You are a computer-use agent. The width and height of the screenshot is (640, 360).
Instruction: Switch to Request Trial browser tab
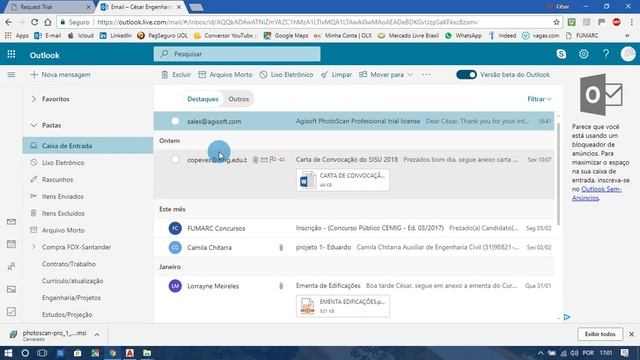pos(48,7)
